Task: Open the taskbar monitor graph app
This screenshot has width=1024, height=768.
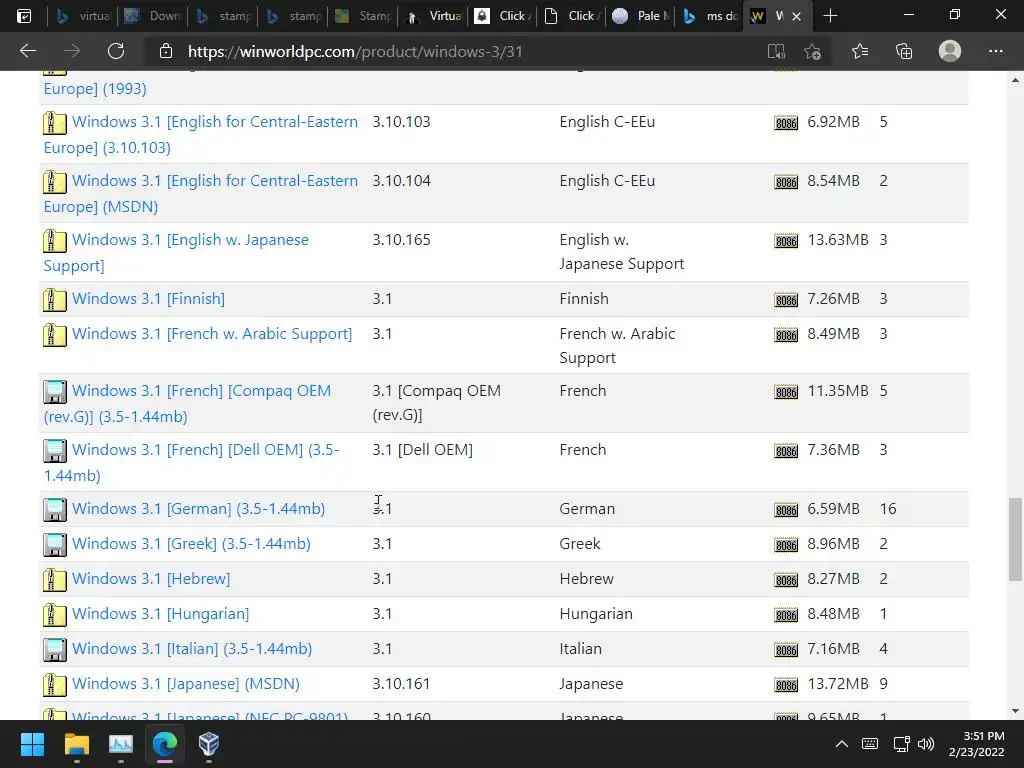Action: 121,744
